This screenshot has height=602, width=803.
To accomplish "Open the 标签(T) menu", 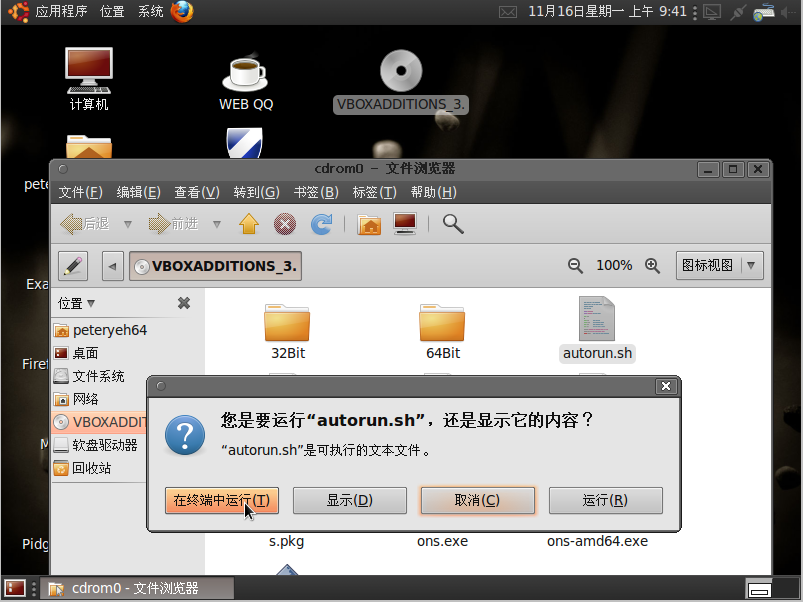I will tap(374, 192).
